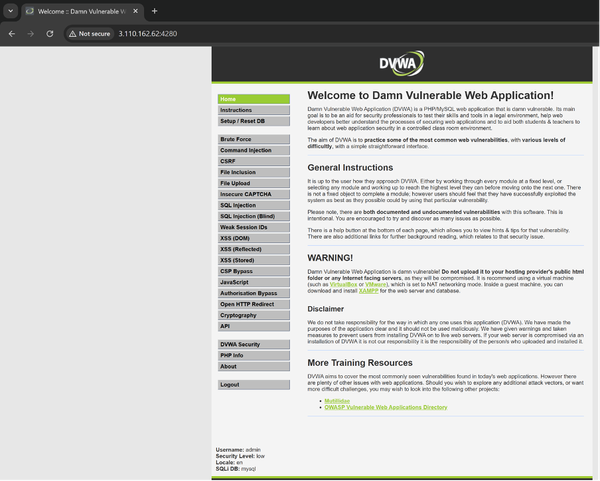Open the SQL Injection menu item
Screen dimensions: 600x481
(238, 205)
